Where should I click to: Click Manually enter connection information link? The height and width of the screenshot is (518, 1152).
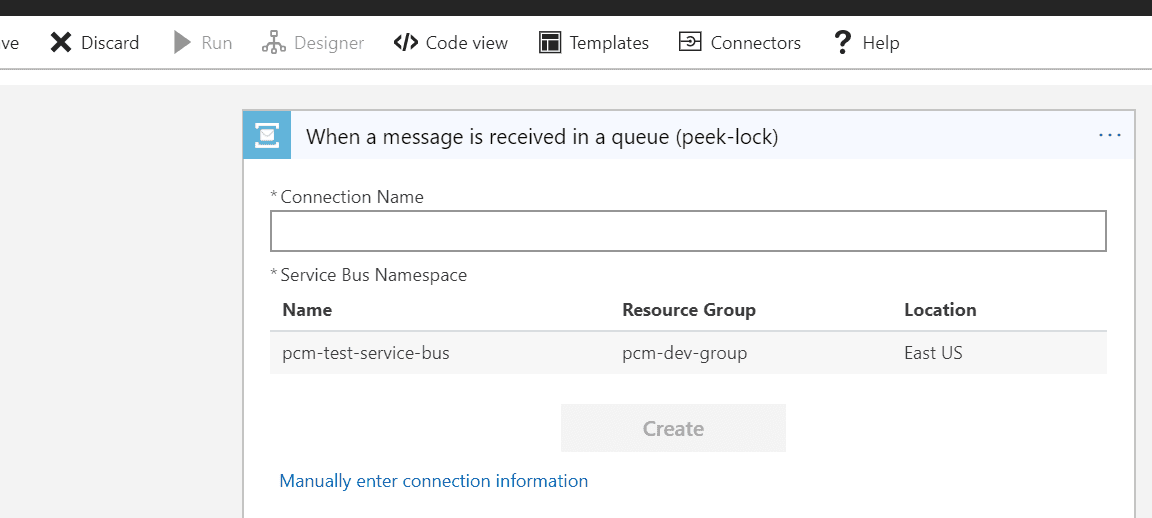433,481
